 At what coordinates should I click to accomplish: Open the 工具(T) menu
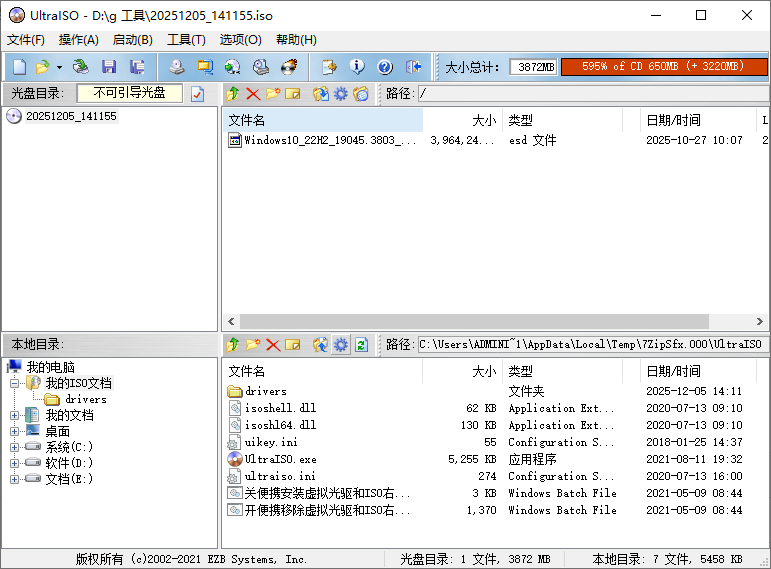pyautogui.click(x=186, y=40)
